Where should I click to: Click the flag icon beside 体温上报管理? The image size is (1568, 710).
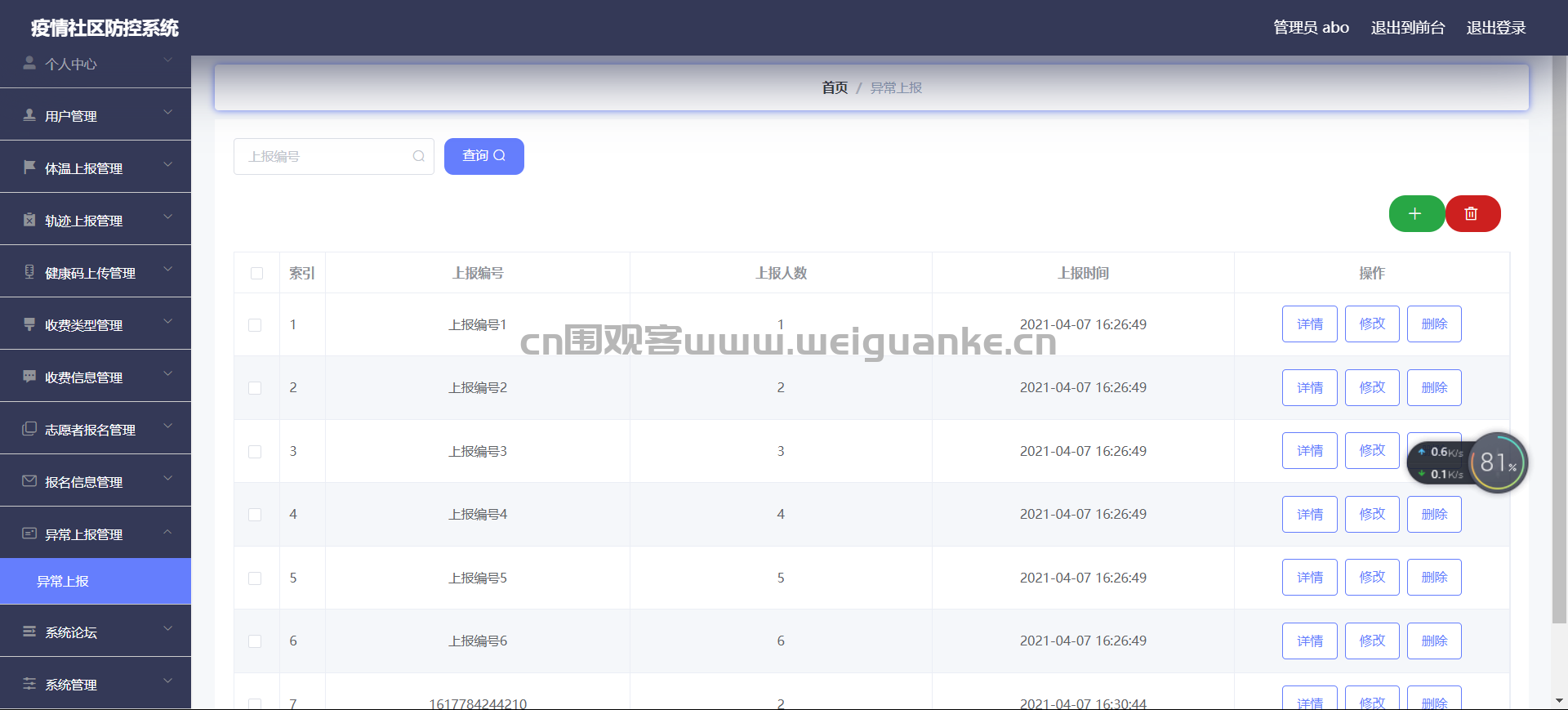coord(29,167)
